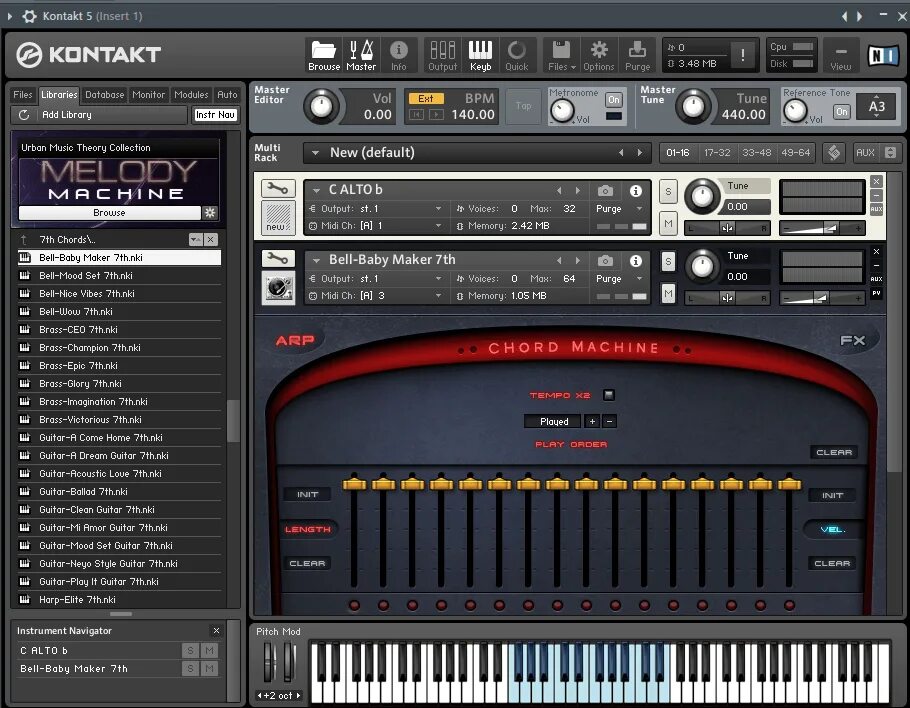Toggle the Master editor metronome icon
The width and height of the screenshot is (910, 708).
(x=361, y=55)
